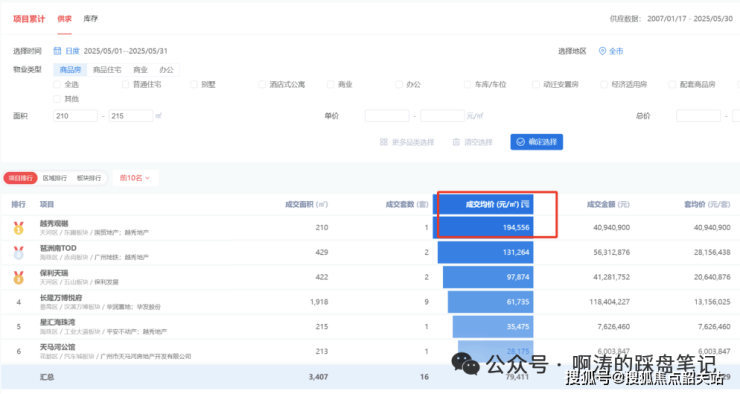Open the 星汇海珠湾 project name

pyautogui.click(x=57, y=322)
